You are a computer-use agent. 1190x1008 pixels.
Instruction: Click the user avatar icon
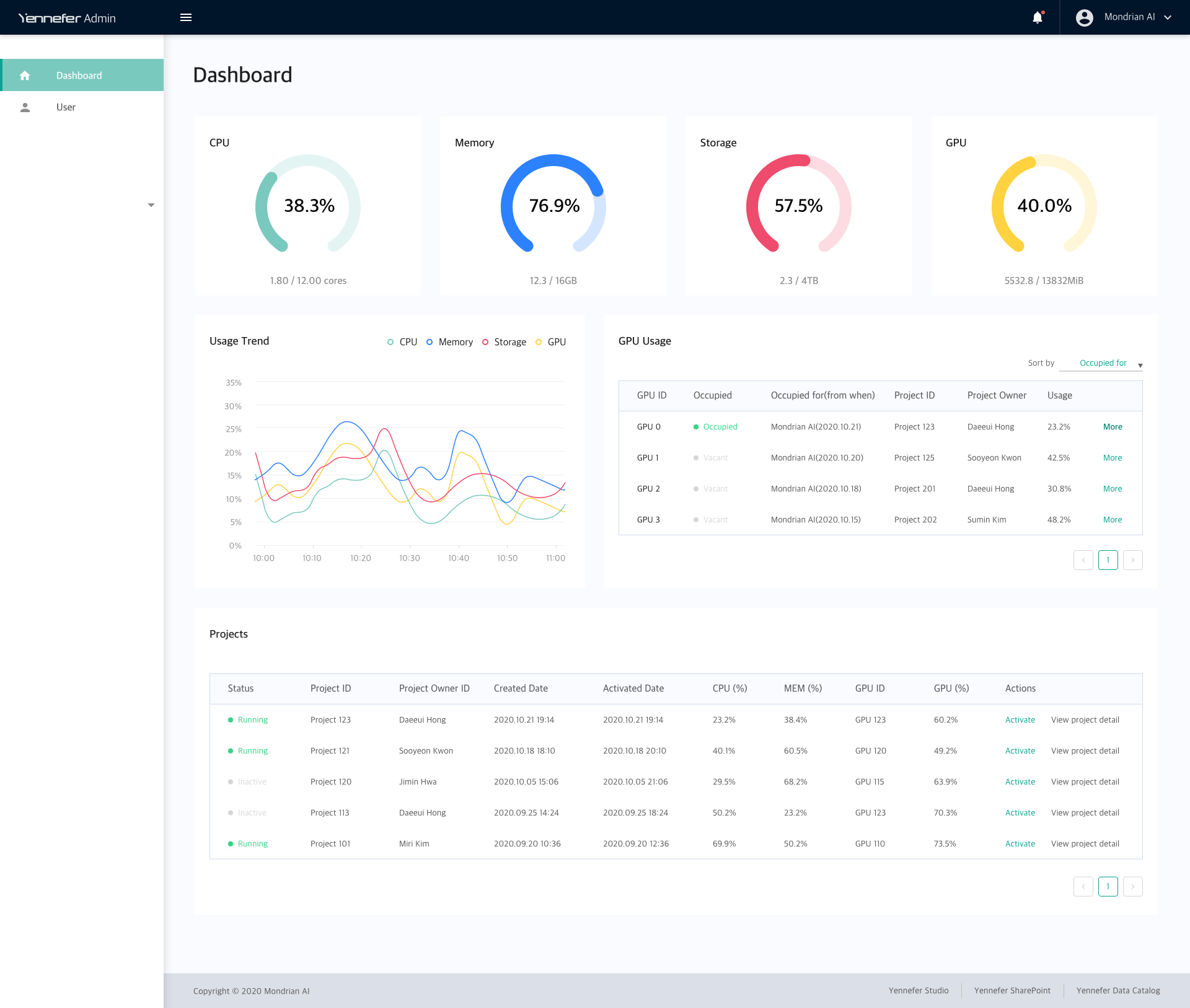[x=1084, y=17]
